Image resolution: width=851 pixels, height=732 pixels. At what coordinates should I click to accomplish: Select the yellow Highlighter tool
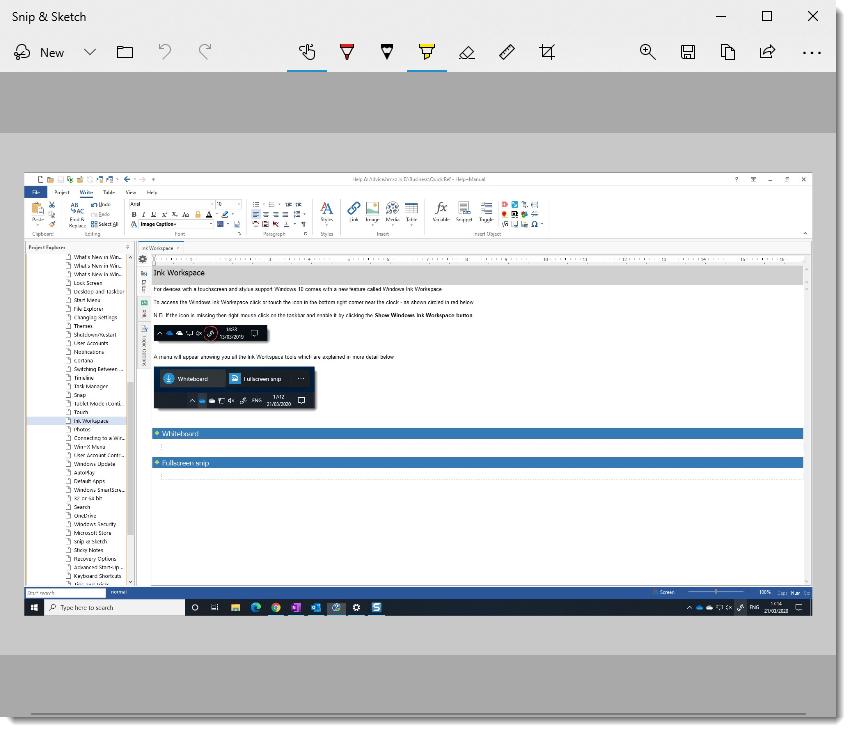pos(427,52)
